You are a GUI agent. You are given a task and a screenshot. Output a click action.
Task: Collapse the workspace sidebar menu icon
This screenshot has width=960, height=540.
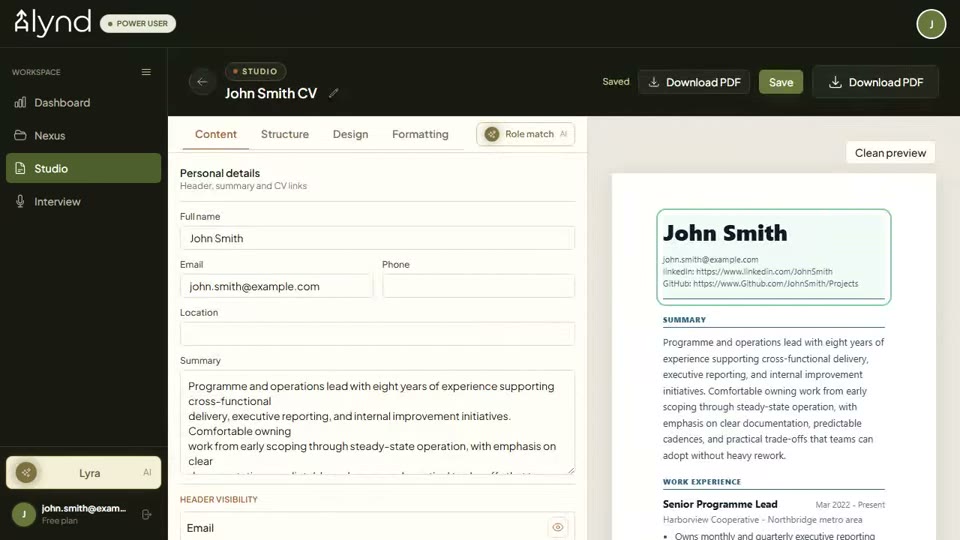pyautogui.click(x=146, y=72)
